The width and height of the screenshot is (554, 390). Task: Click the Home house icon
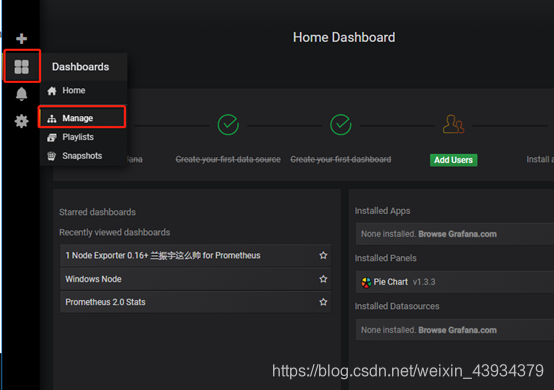coord(52,91)
